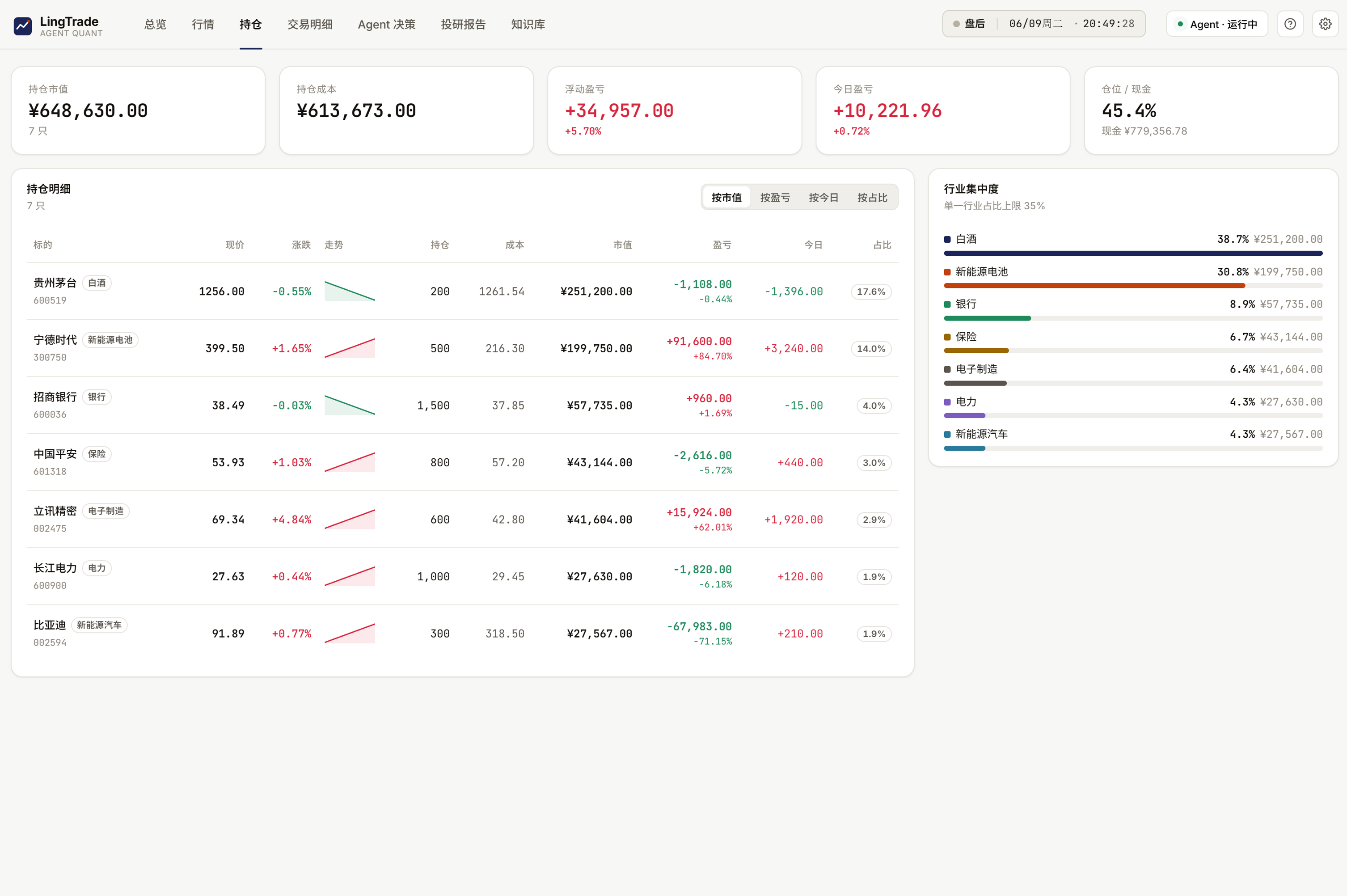
Task: Click the 盘后 market time status box
Action: (1043, 24)
